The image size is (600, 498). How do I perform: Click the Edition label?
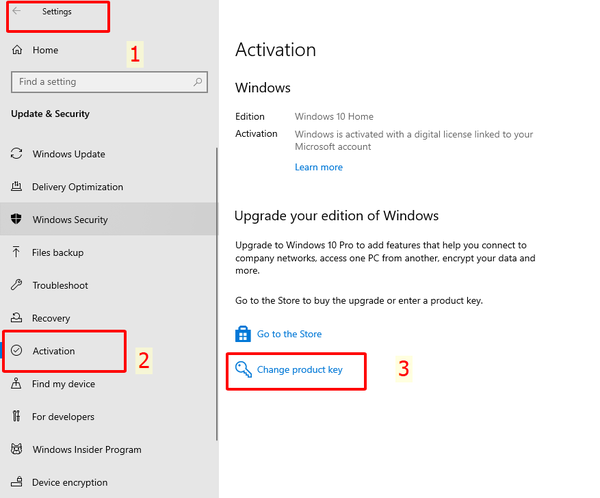249,116
